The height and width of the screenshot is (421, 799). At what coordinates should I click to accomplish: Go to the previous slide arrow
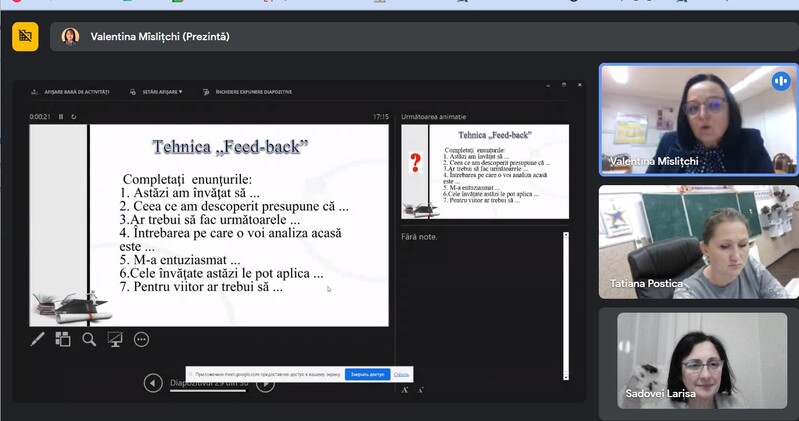point(153,382)
